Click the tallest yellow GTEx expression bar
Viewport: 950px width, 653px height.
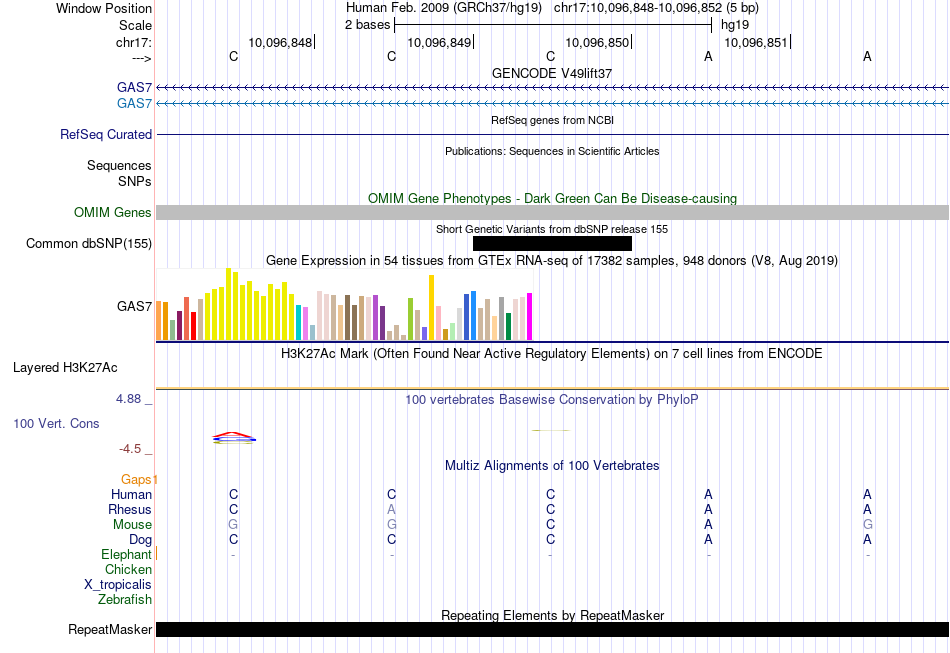click(228, 304)
